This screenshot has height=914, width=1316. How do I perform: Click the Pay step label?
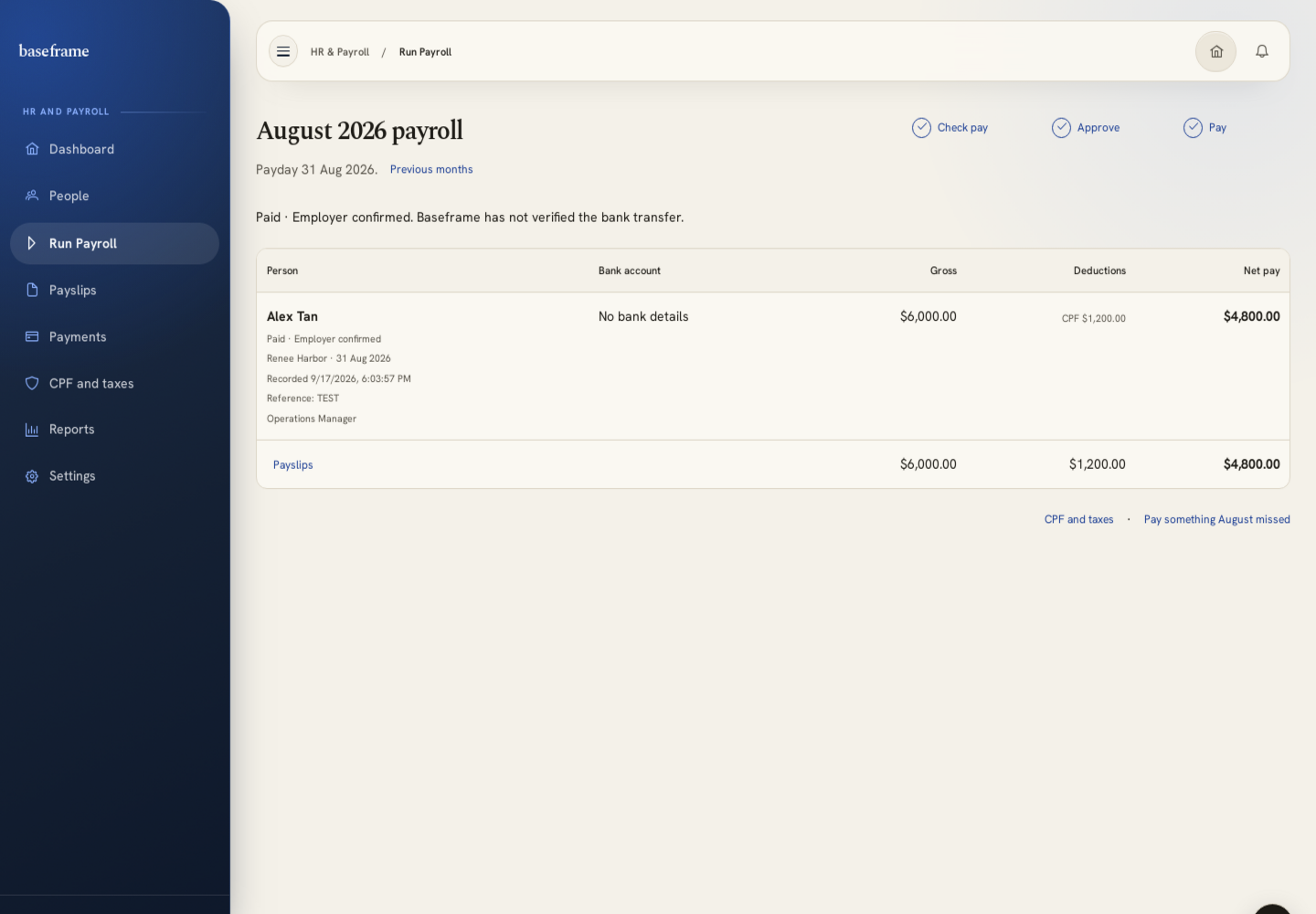pyautogui.click(x=1217, y=128)
